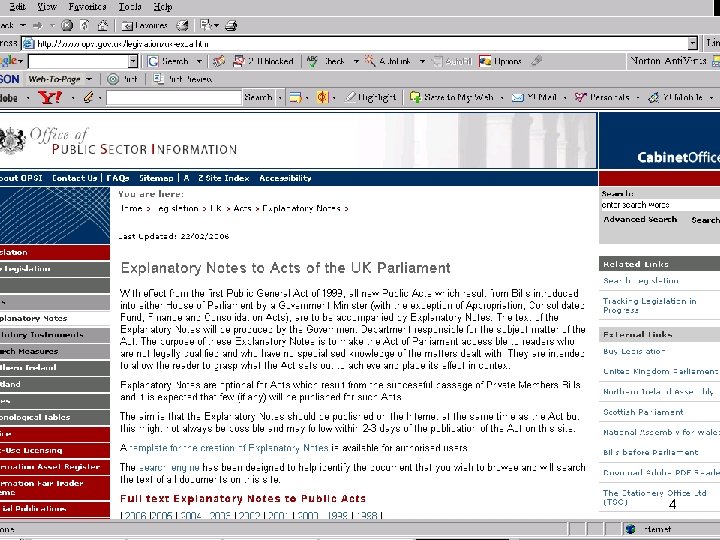Click the Google toolbar news icon

(x=219, y=61)
